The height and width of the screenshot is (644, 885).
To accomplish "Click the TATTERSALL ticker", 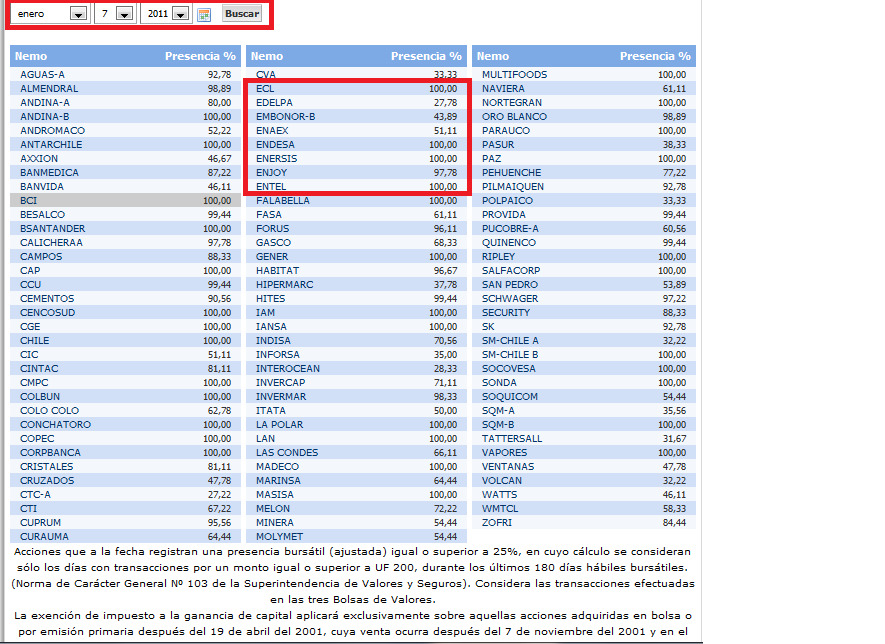I will (512, 439).
